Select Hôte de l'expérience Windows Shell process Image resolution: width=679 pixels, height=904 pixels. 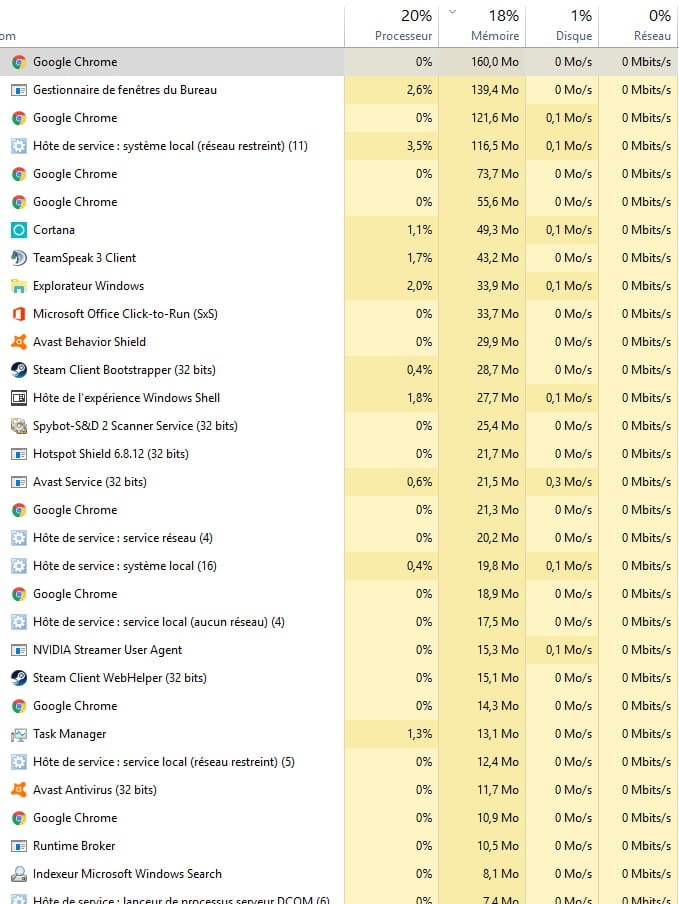126,398
